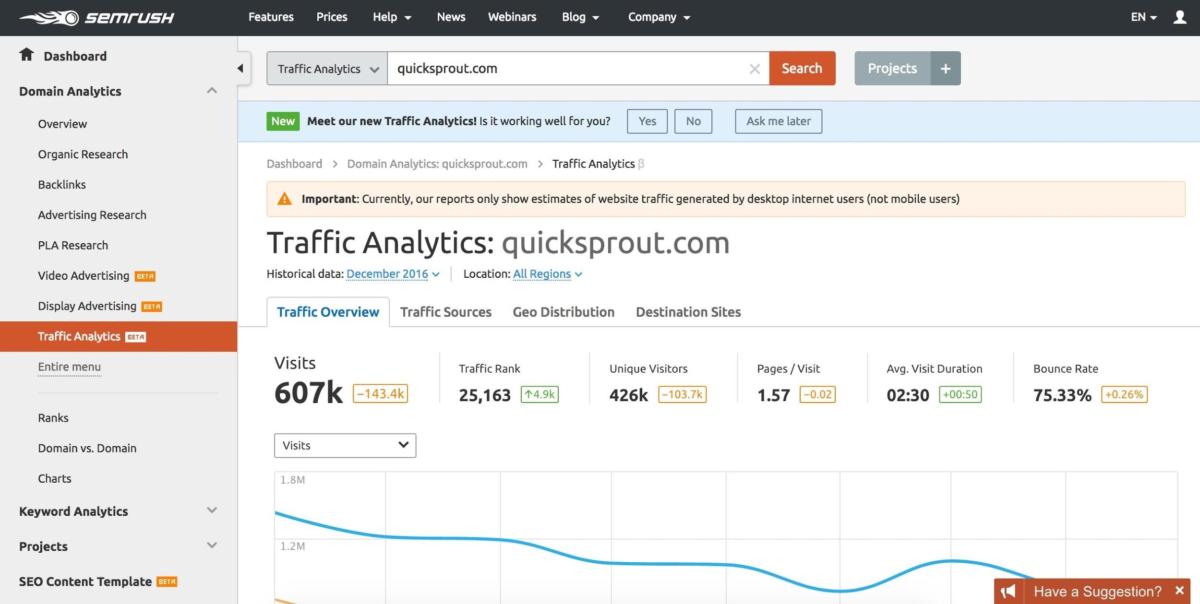The height and width of the screenshot is (604, 1200).
Task: Click Domain Analytics: quicksprout.com breadcrumb
Action: tap(437, 164)
